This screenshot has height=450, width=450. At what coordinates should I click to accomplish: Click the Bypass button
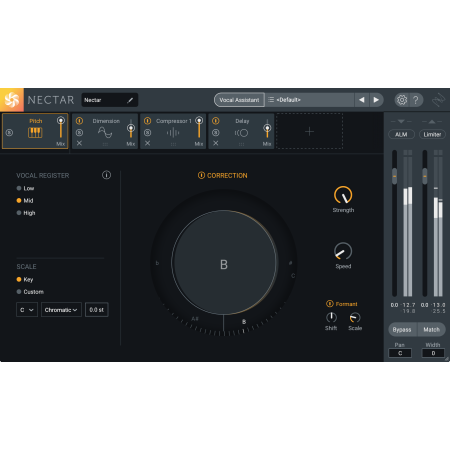click(402, 329)
